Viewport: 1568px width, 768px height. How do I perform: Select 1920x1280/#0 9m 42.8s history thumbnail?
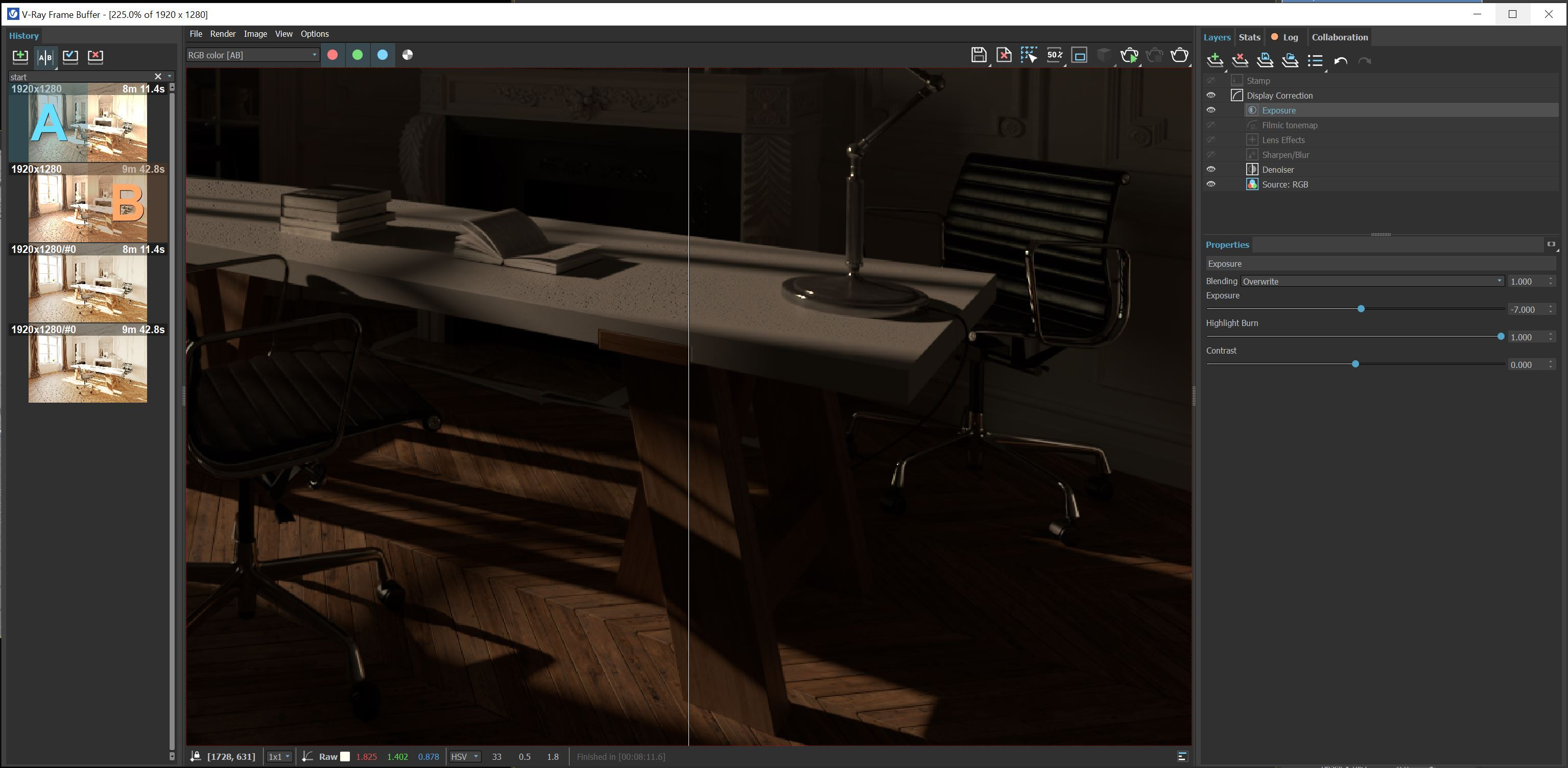point(88,364)
